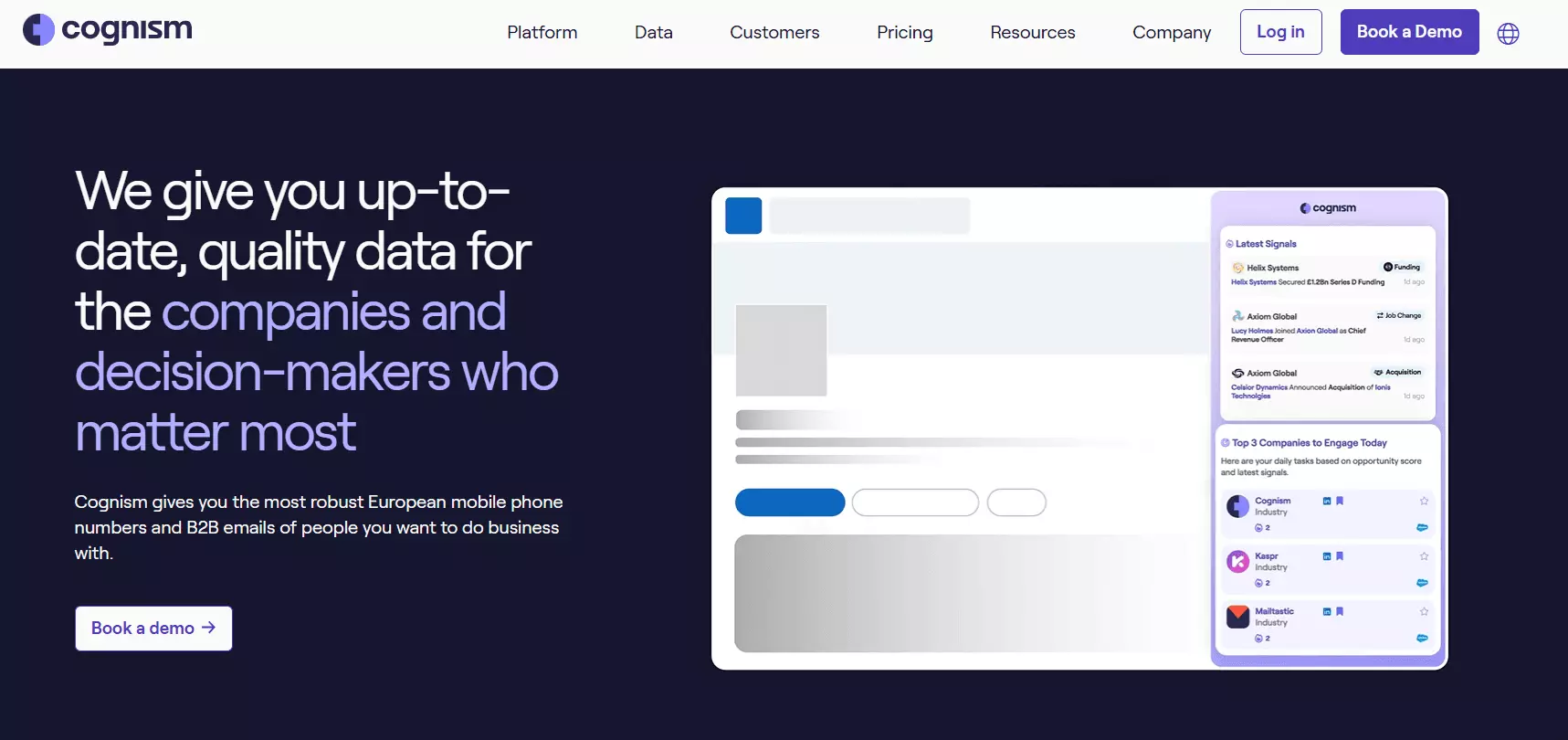Click the Helix Systems link in funding signal

click(x=1254, y=282)
